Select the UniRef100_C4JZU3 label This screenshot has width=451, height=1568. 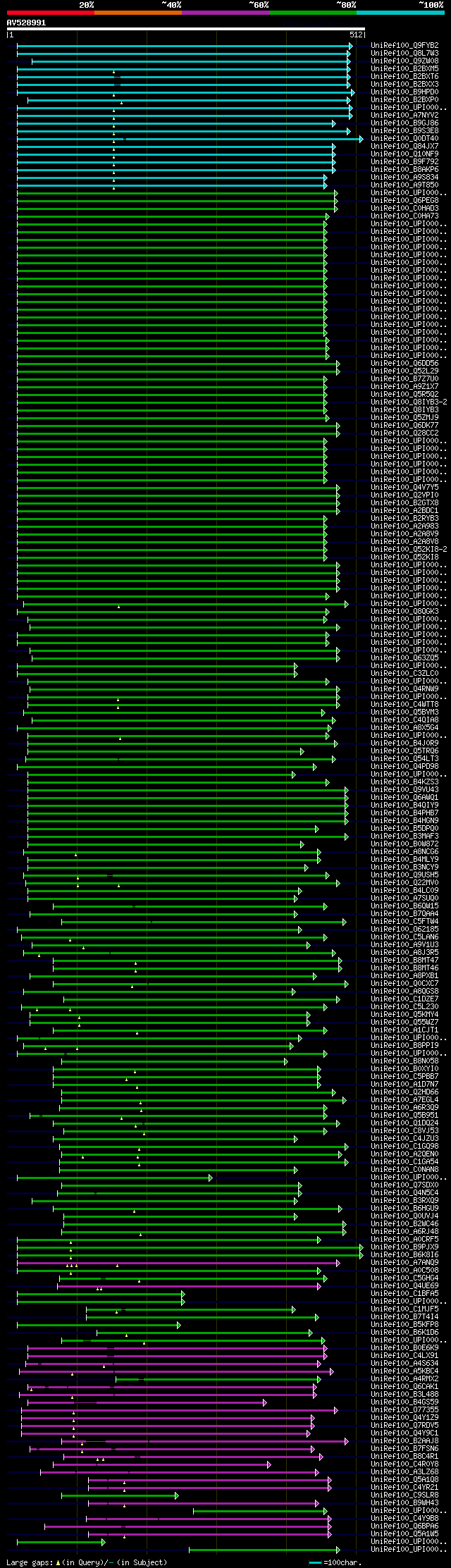(x=404, y=1139)
